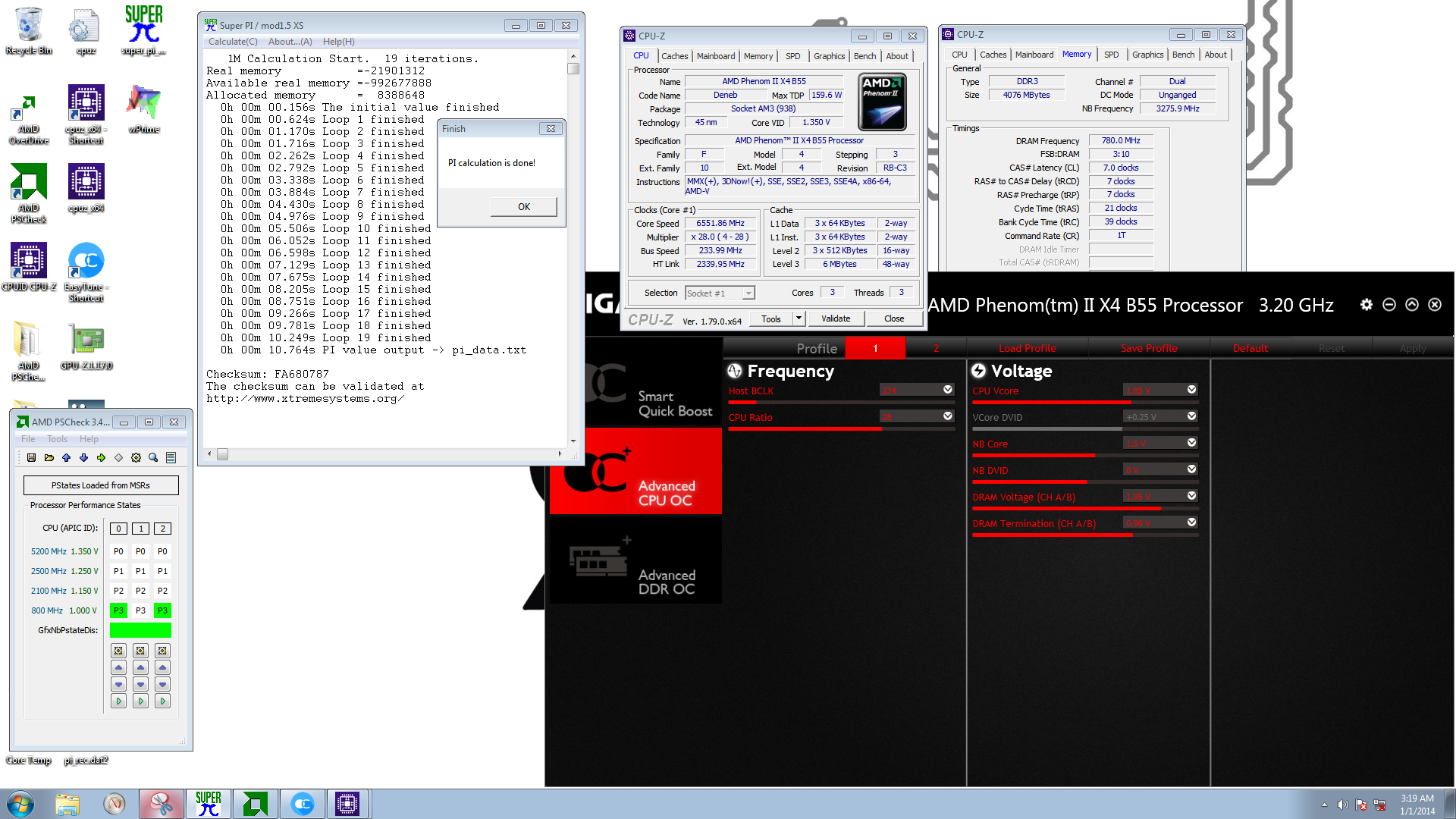
Task: Click the PSCheck save toolbar icon
Action: (31, 457)
